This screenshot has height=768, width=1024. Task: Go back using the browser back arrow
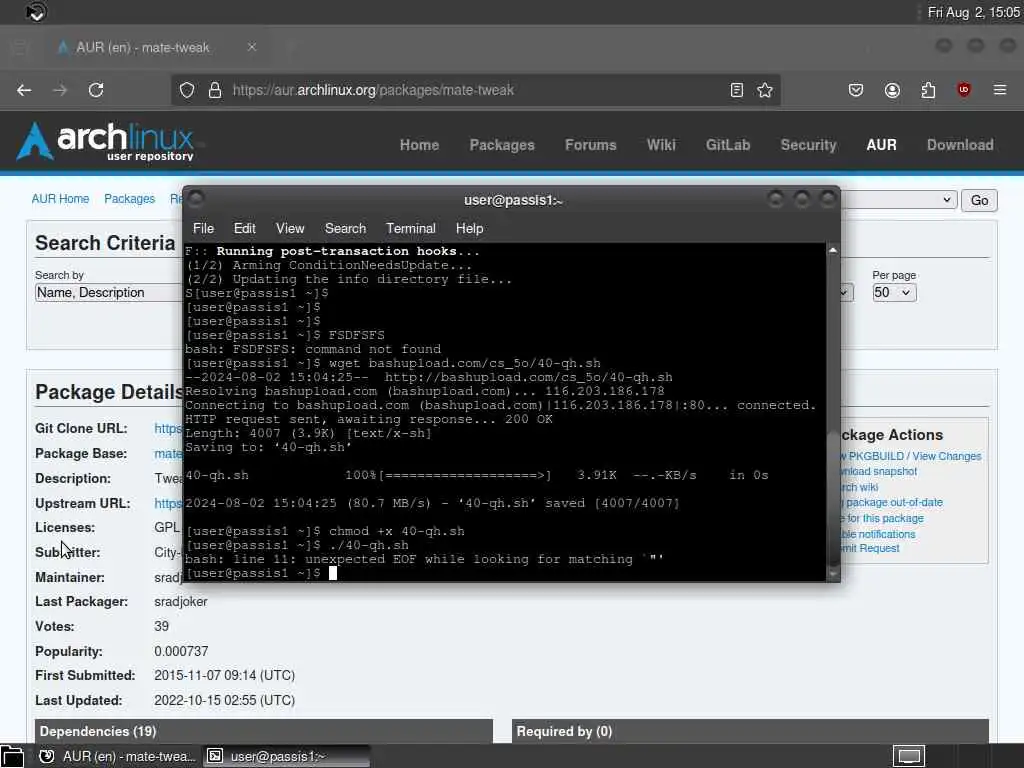24,90
